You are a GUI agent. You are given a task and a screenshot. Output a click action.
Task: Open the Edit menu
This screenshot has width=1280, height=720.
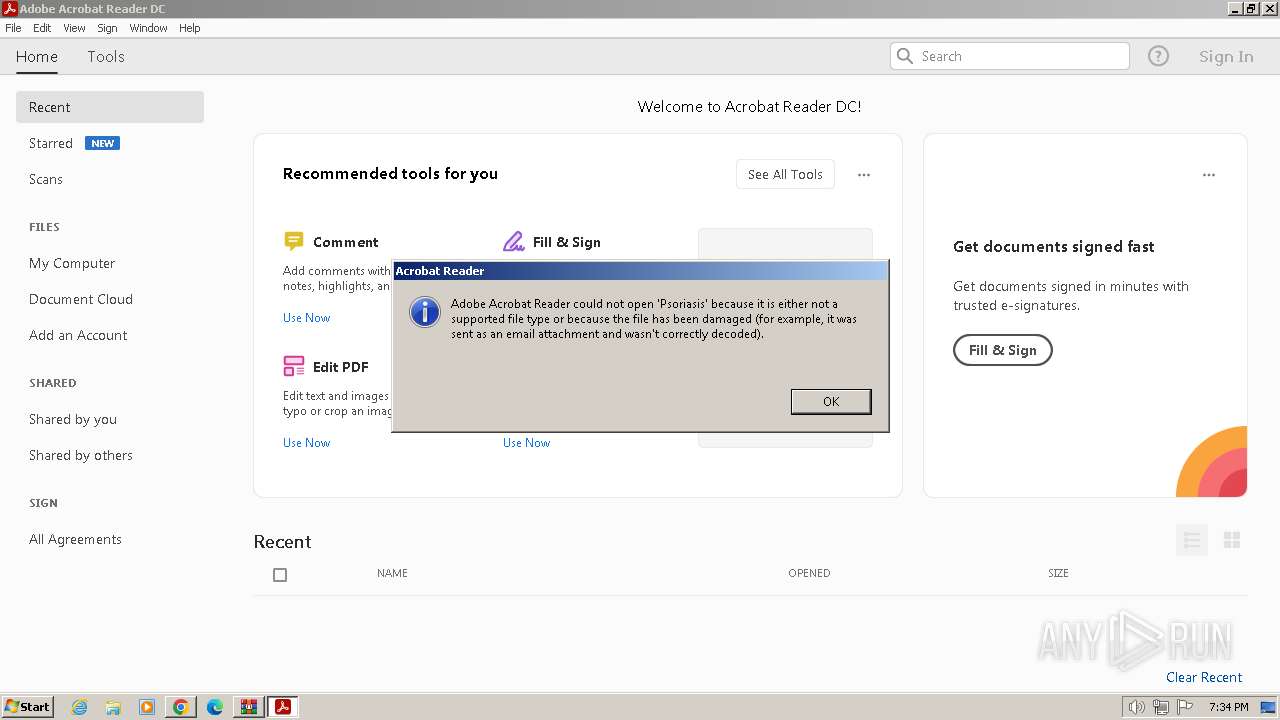pyautogui.click(x=42, y=28)
